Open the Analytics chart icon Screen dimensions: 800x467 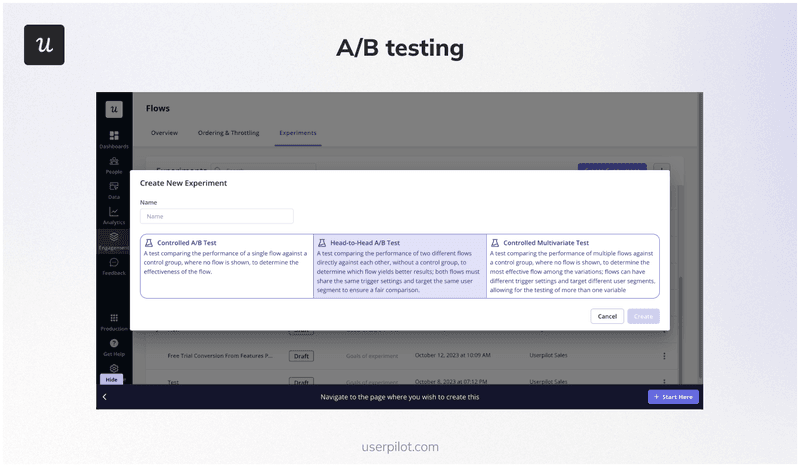pyautogui.click(x=113, y=212)
